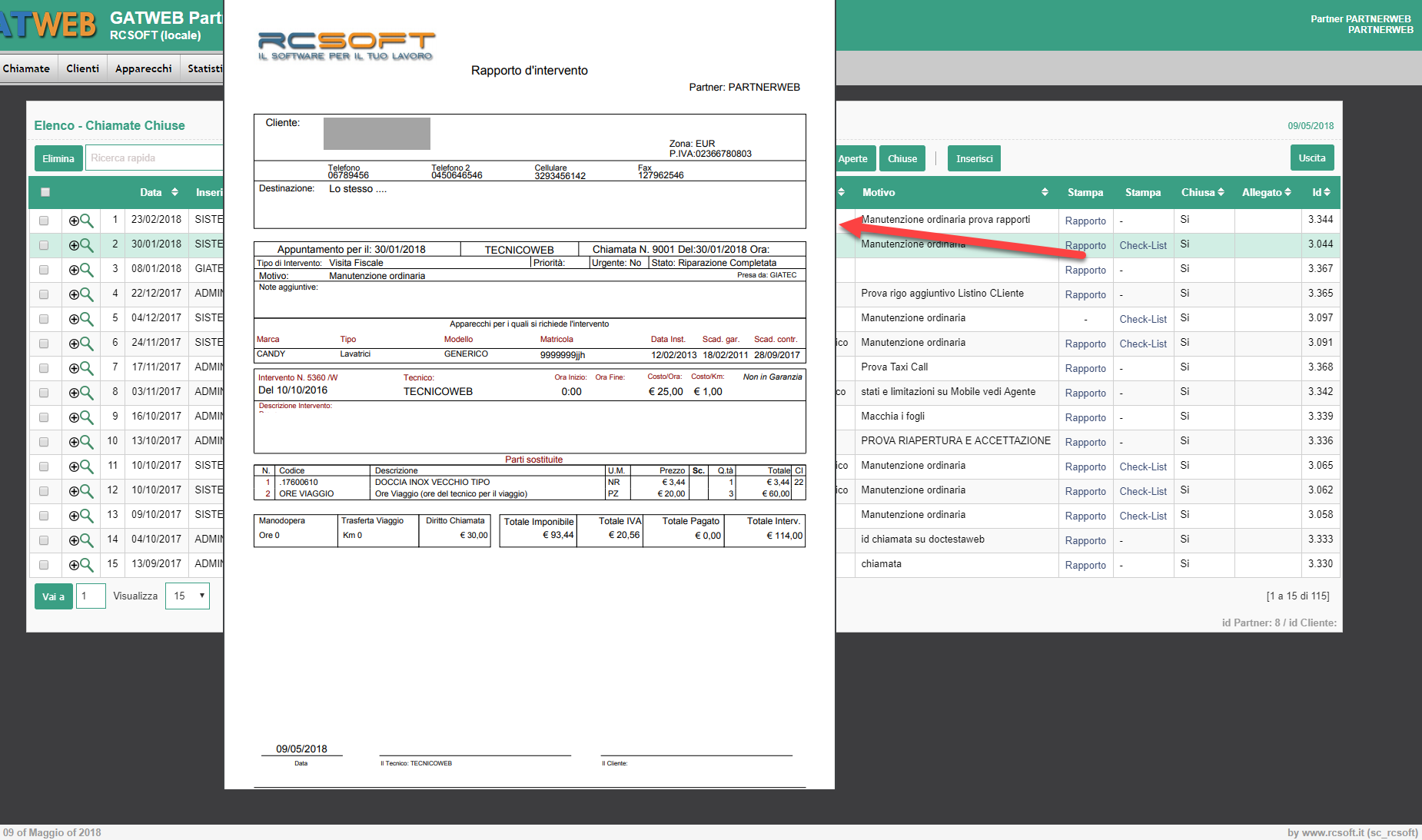This screenshot has height=840, width=1422.
Task: Sort by Motivo column arrows
Action: 1045,192
